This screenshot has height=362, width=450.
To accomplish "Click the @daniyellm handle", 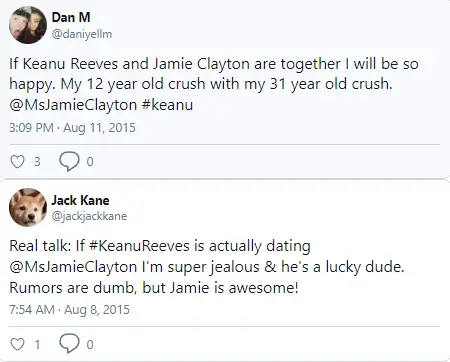I will [82, 34].
